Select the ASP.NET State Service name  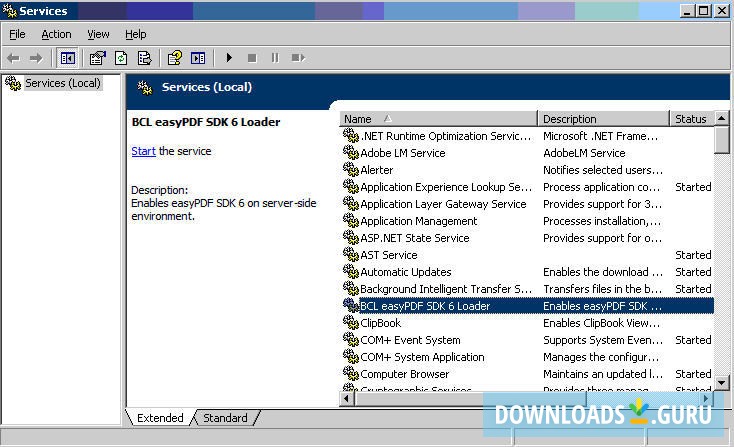[x=415, y=238]
